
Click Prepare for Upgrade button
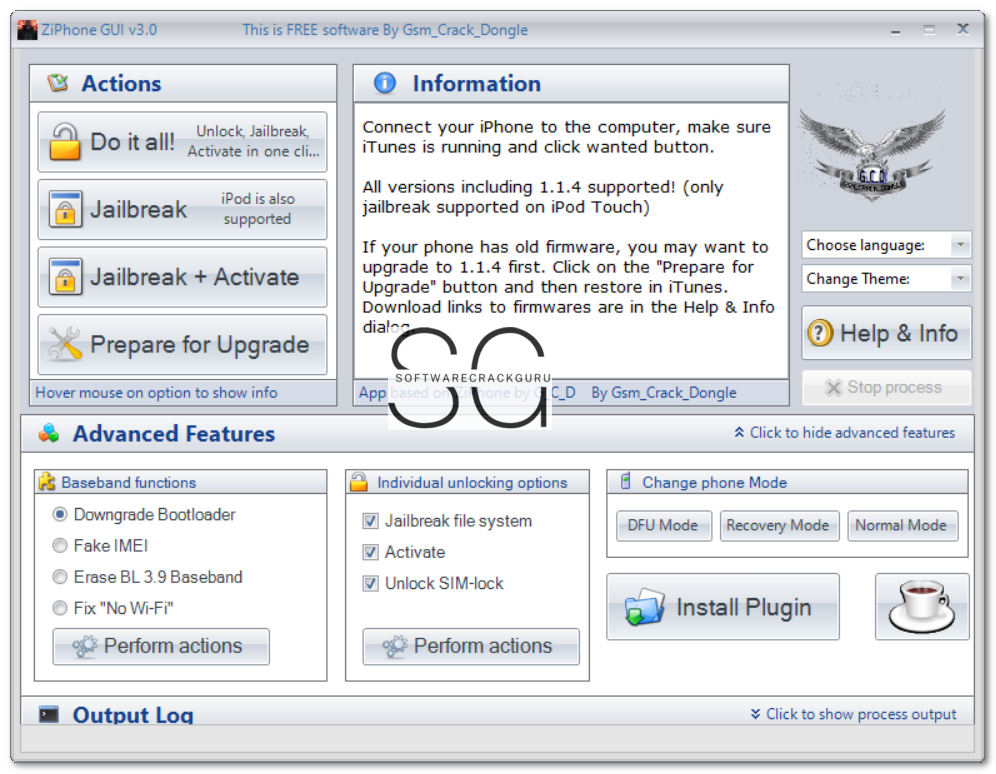[x=182, y=344]
